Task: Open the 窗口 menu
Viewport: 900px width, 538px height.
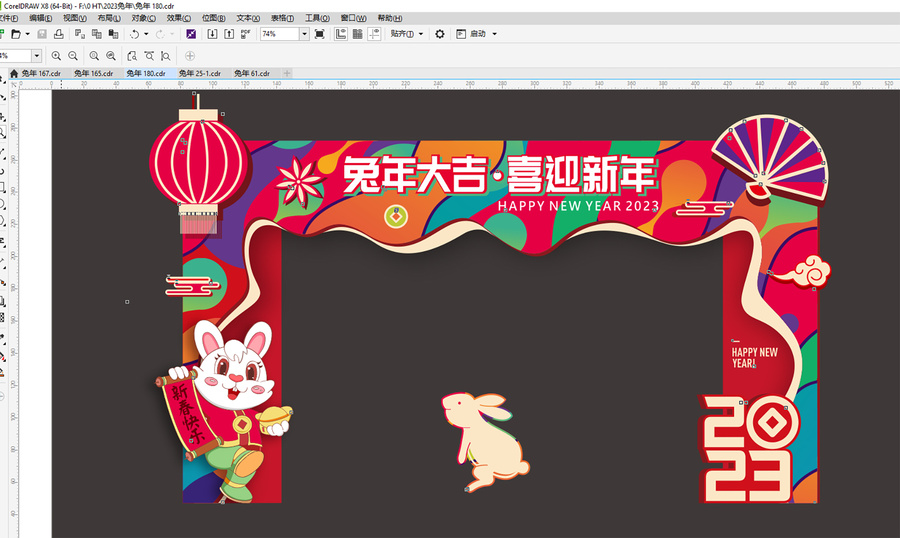Action: (354, 18)
